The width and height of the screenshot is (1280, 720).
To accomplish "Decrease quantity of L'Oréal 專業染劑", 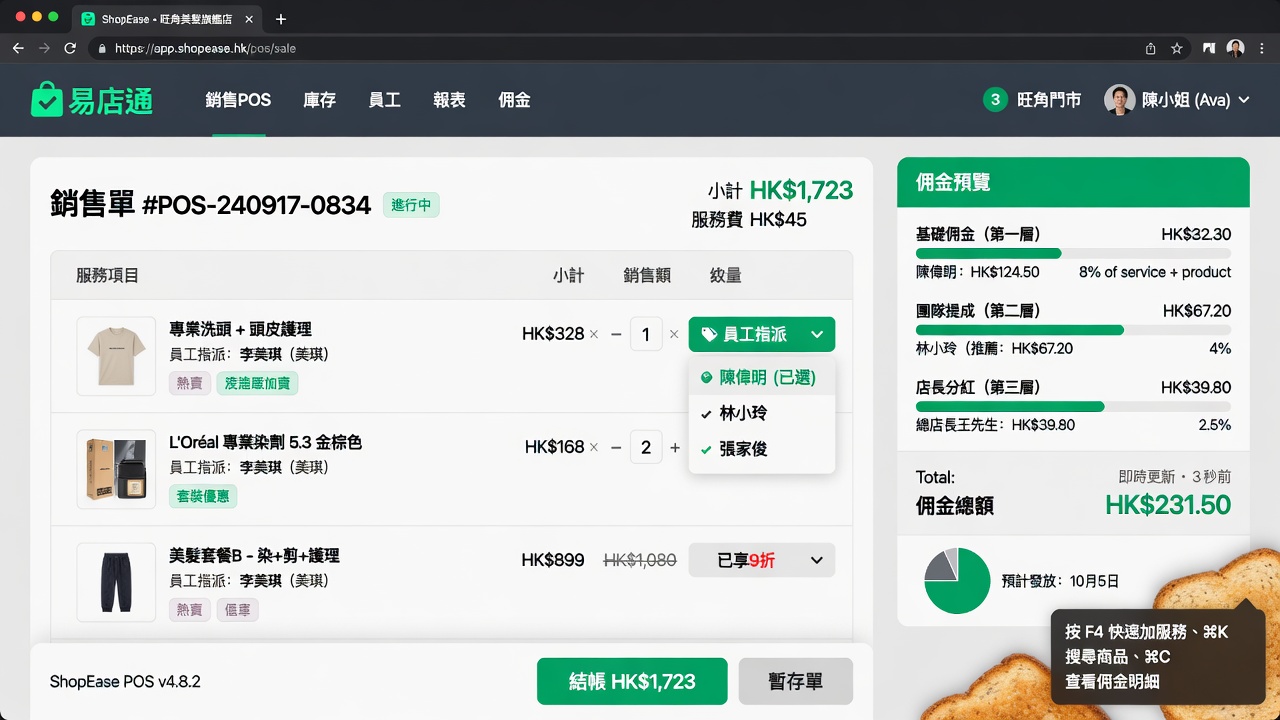I will point(616,448).
